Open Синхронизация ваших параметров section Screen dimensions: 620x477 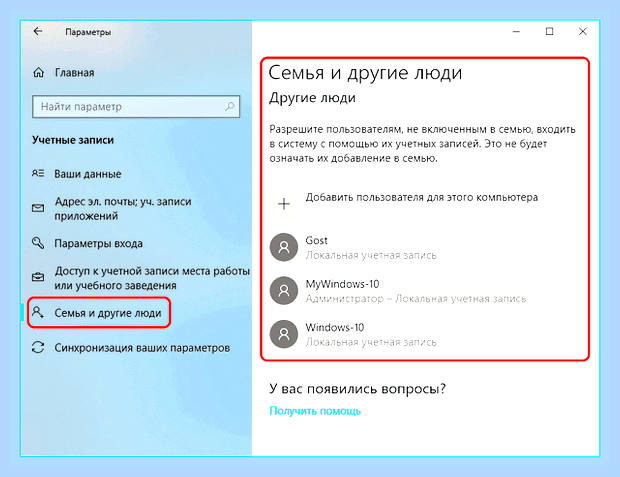tap(142, 348)
